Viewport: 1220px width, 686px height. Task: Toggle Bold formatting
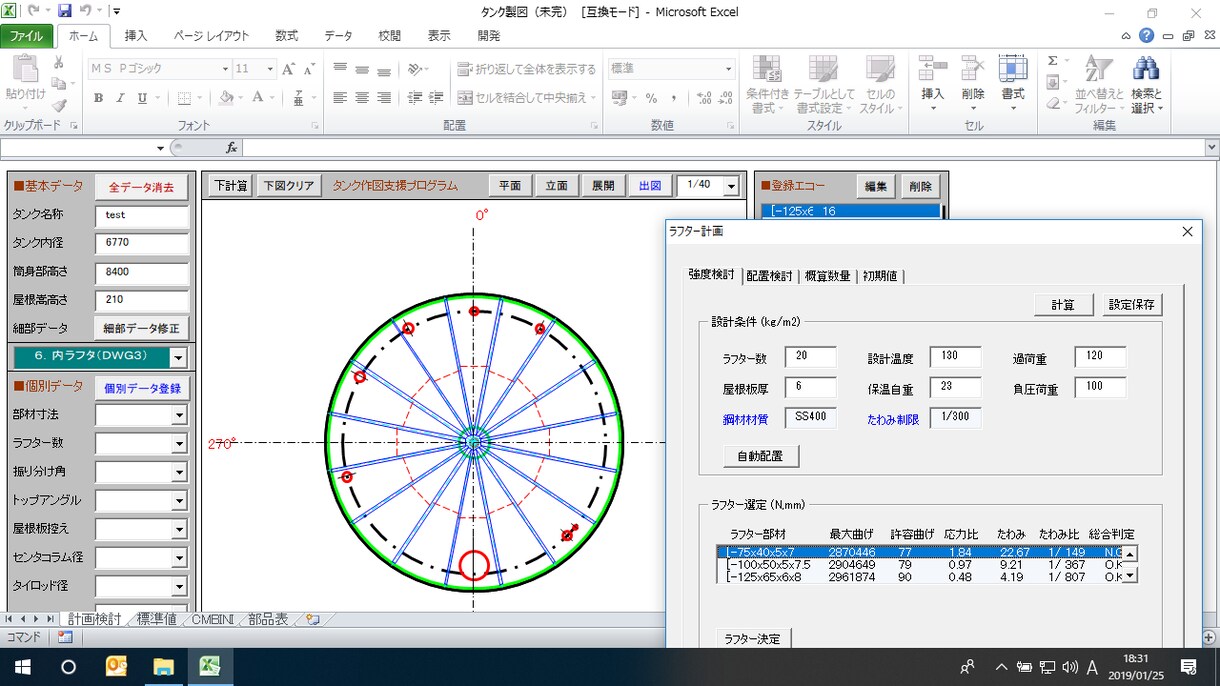pos(98,98)
